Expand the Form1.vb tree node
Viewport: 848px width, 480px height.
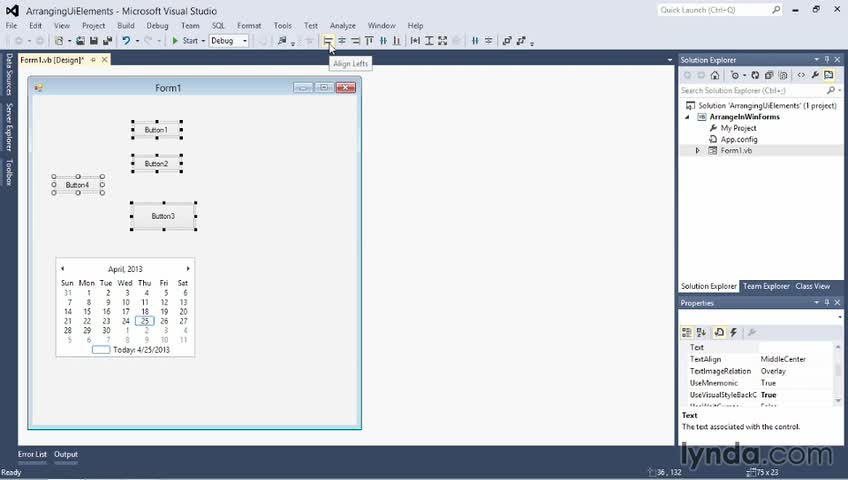698,150
